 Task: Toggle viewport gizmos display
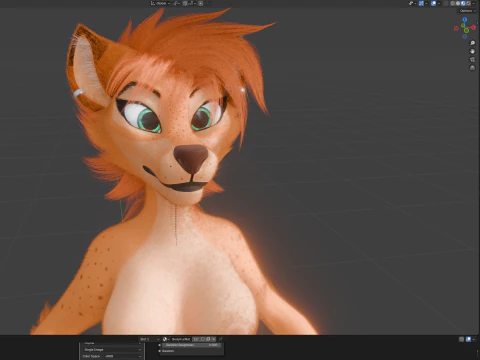point(421,3)
